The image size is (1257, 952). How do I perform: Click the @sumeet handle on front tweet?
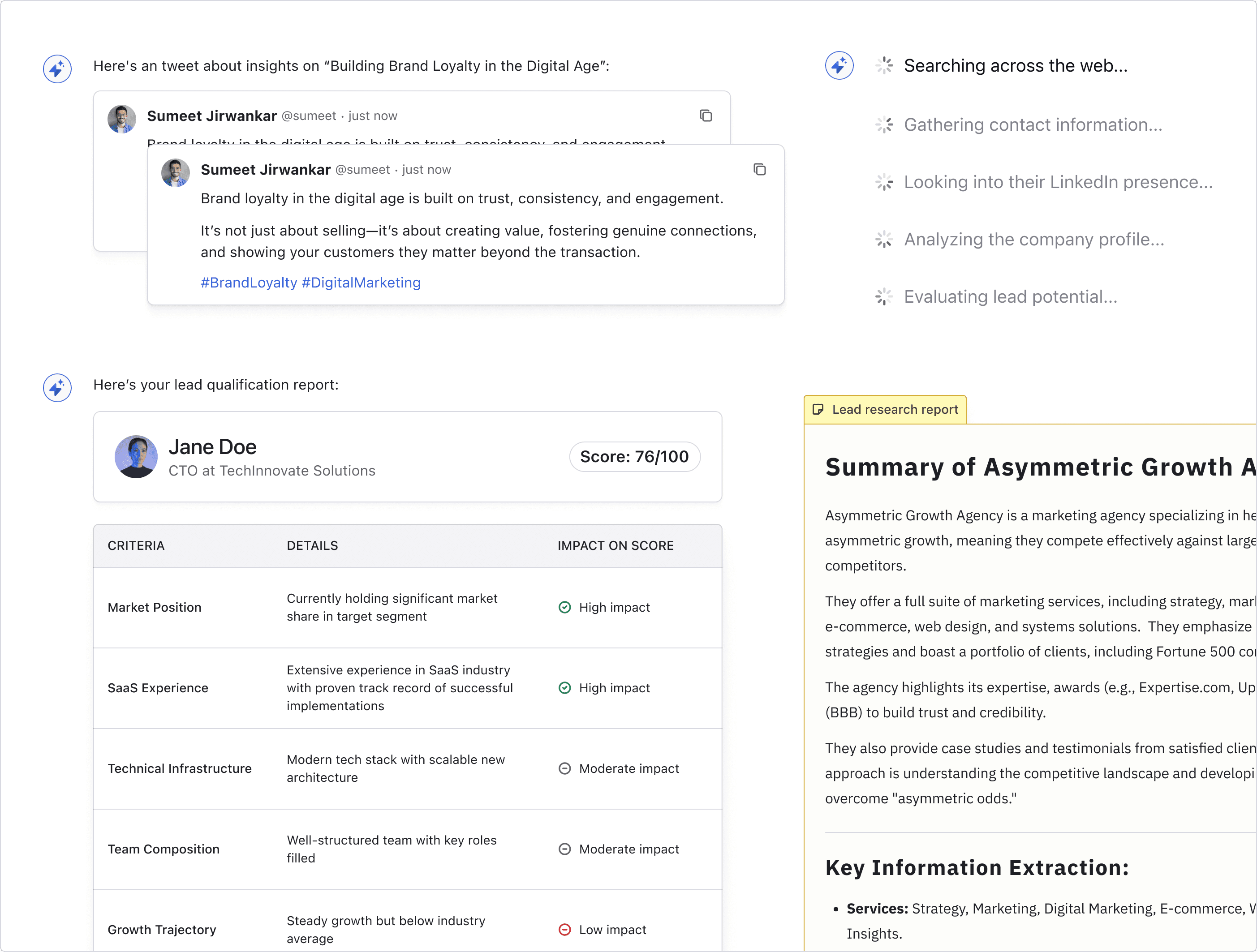pos(362,169)
